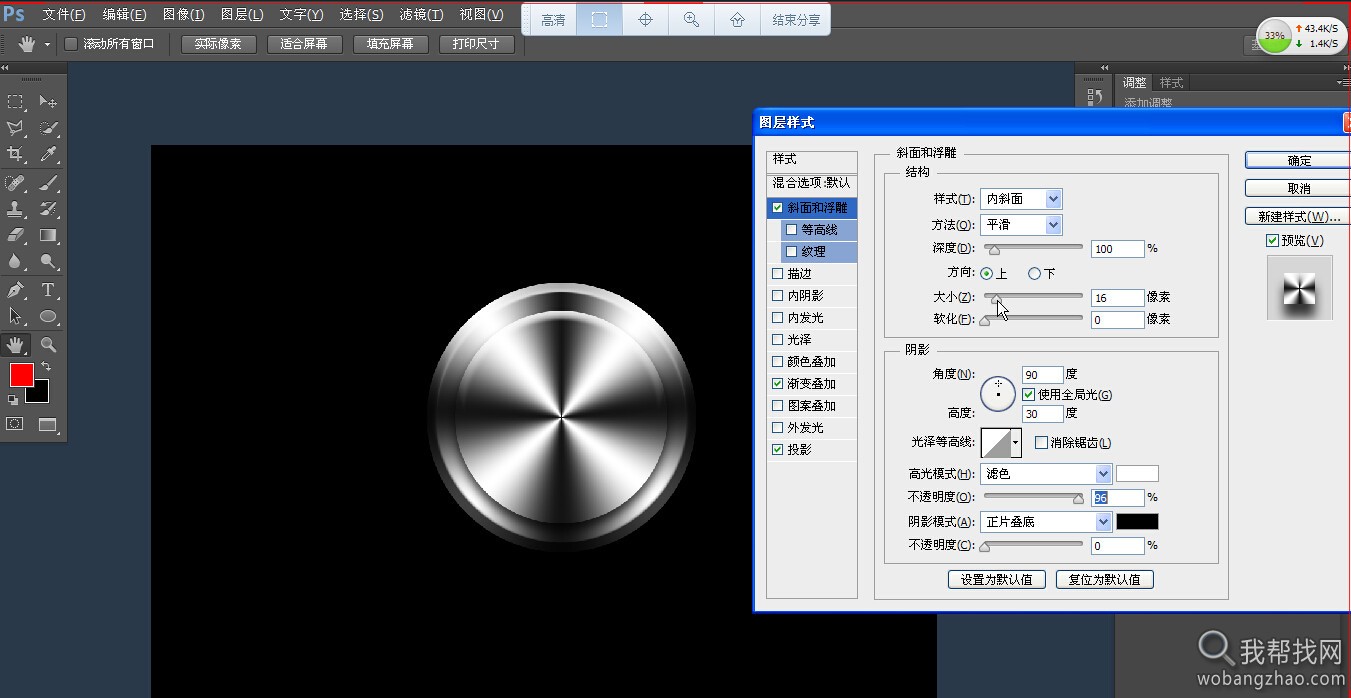The image size is (1351, 698).
Task: Select the Down direction radio button
Action: [x=1034, y=273]
